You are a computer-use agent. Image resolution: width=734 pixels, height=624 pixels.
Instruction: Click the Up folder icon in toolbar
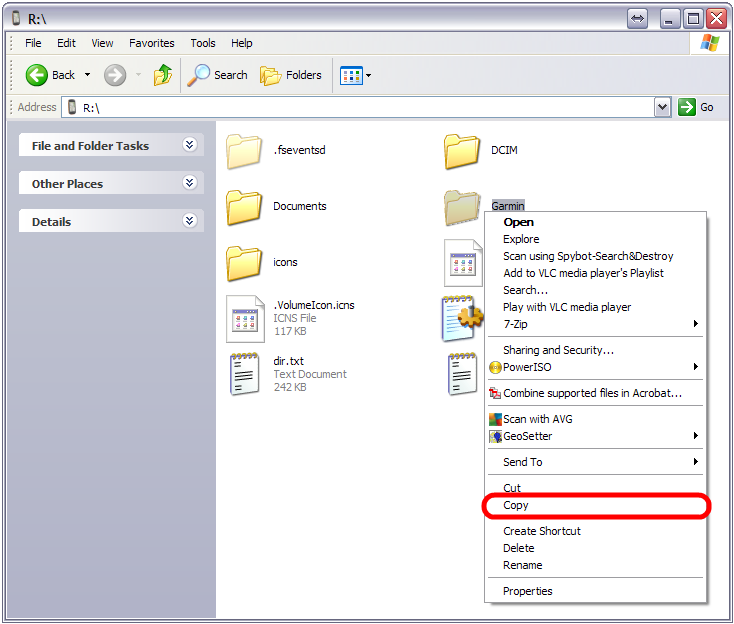tap(163, 75)
